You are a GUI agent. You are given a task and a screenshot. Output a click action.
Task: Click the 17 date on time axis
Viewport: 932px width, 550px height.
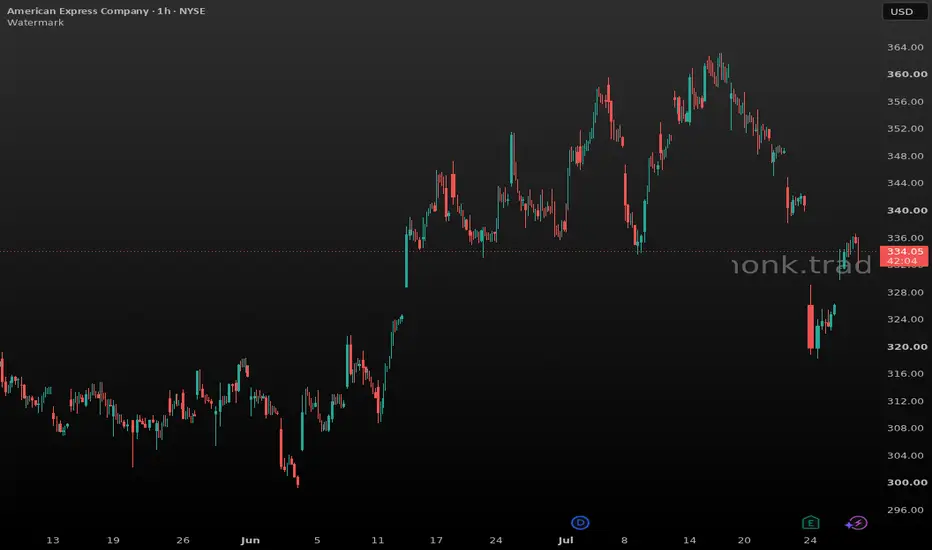[436, 540]
